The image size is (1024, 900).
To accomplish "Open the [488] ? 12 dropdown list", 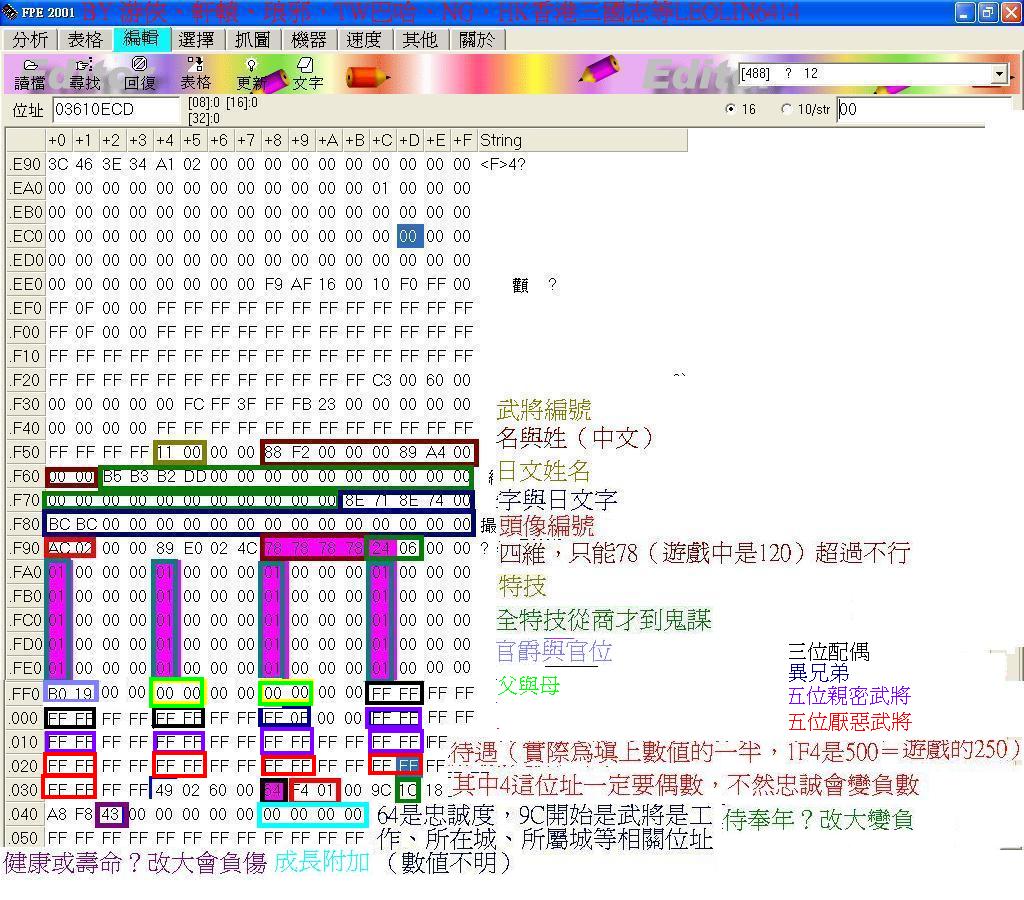I will click(999, 74).
